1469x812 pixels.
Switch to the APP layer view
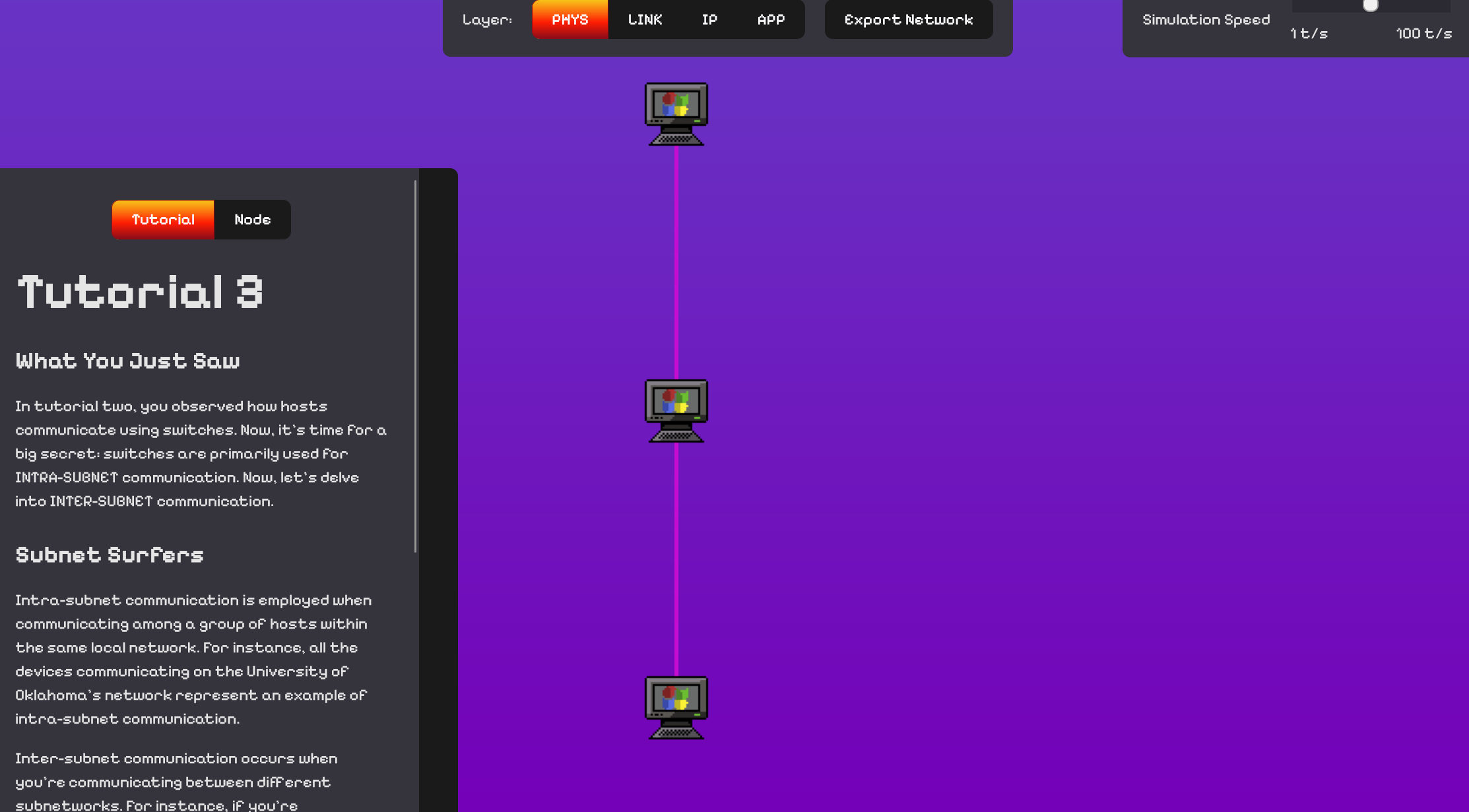(771, 20)
